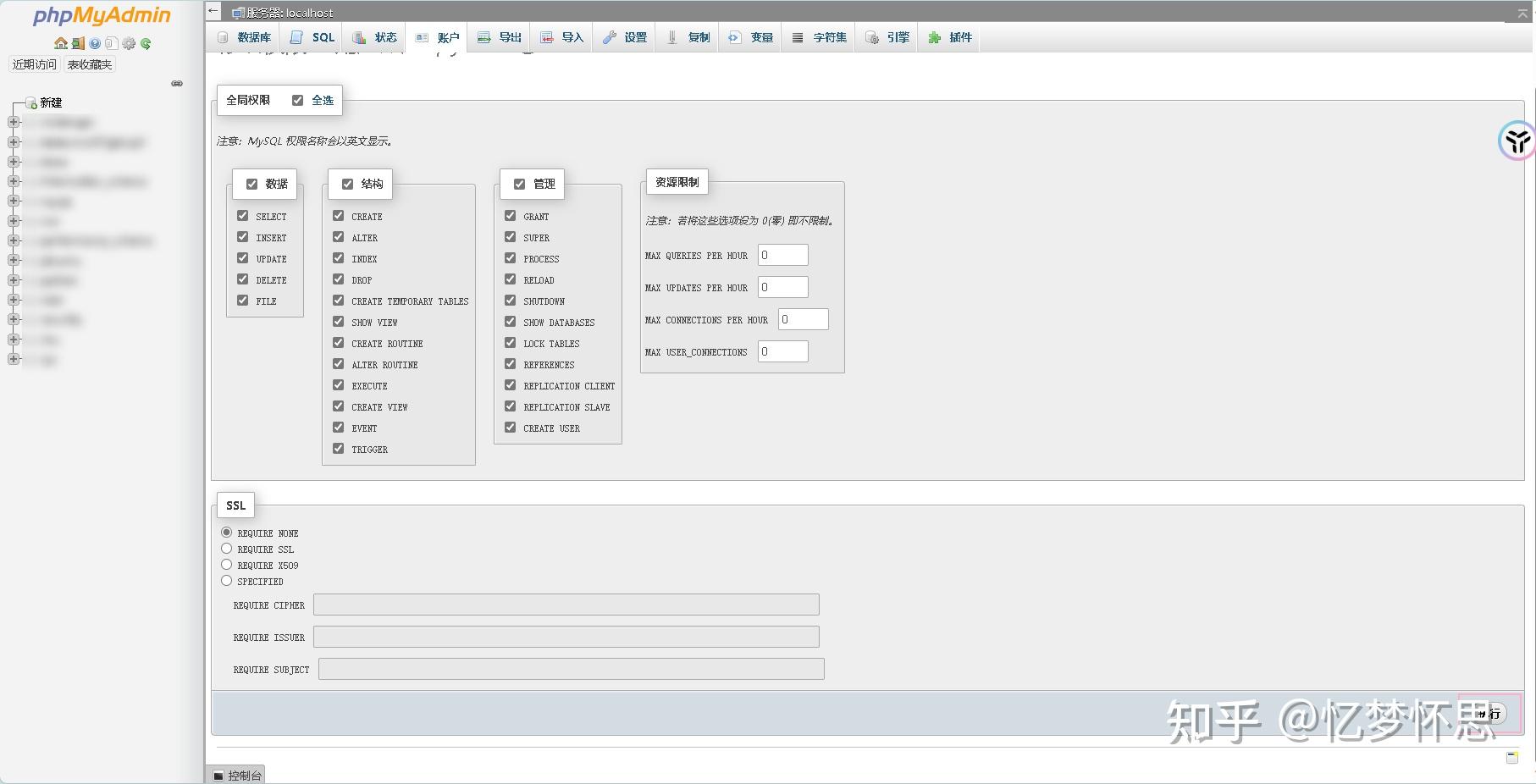Switch to the 变量 tab
The height and width of the screenshot is (784, 1536).
751,37
